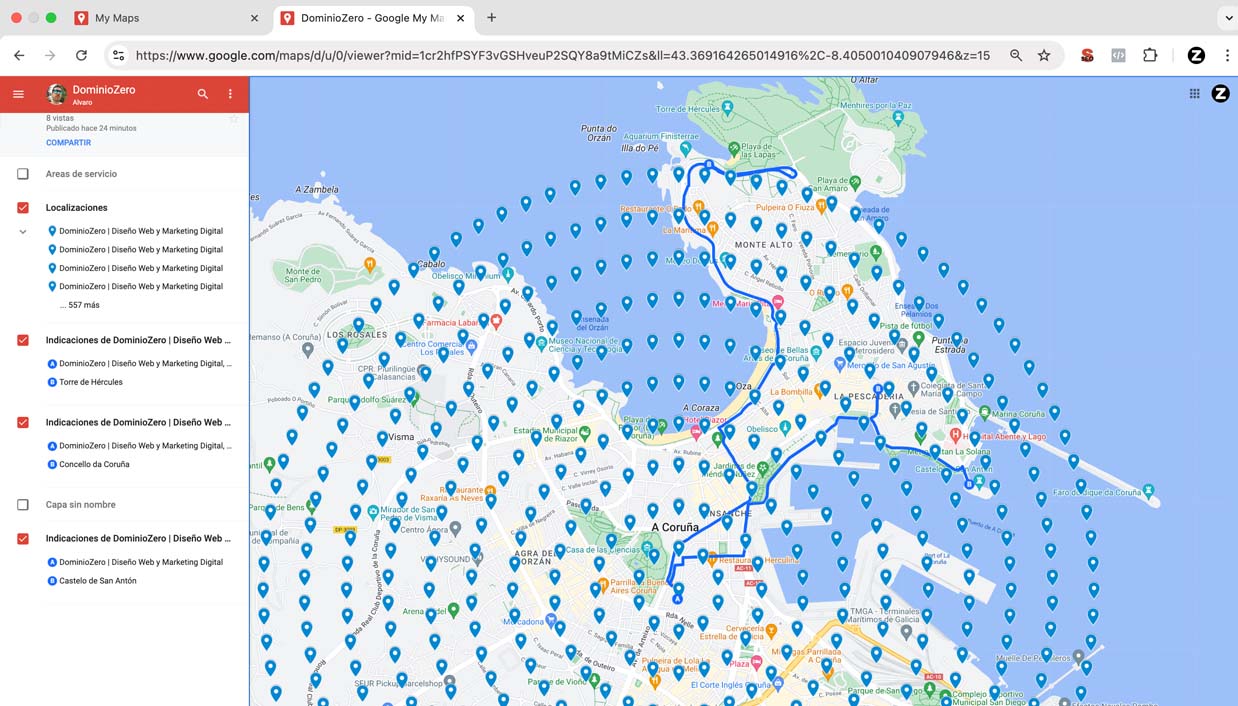Click the Areas de servicio layer title
Viewport: 1238px width, 706px height.
coord(81,174)
